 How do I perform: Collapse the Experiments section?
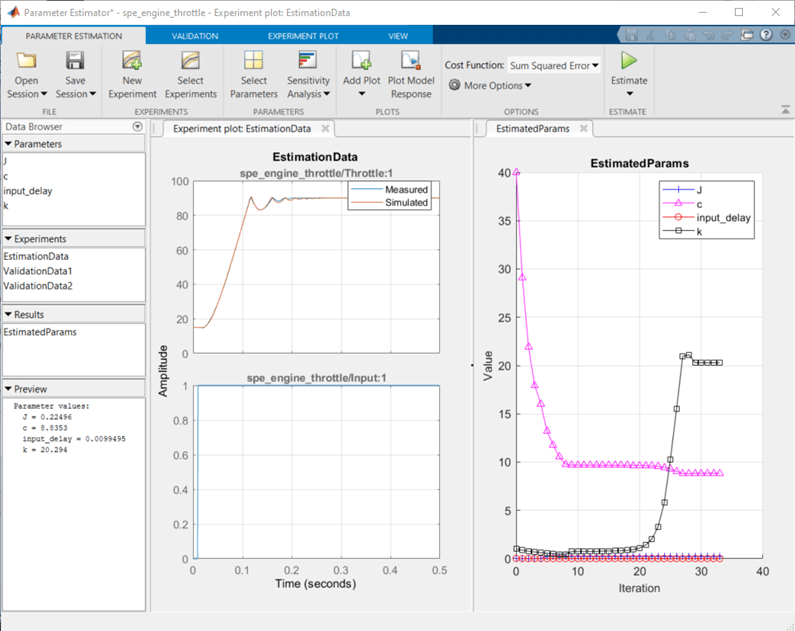8,239
